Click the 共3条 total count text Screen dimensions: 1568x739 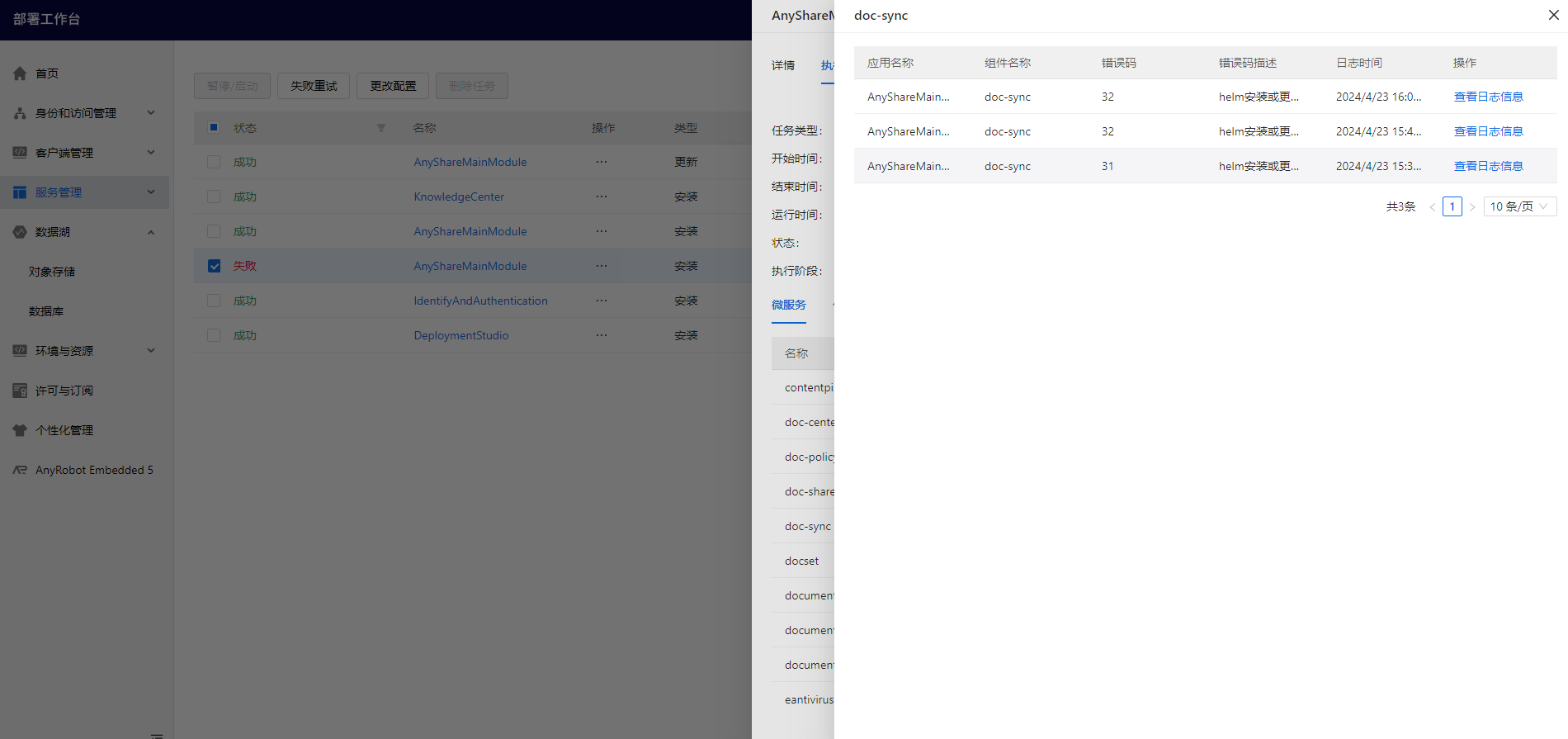[x=1400, y=206]
